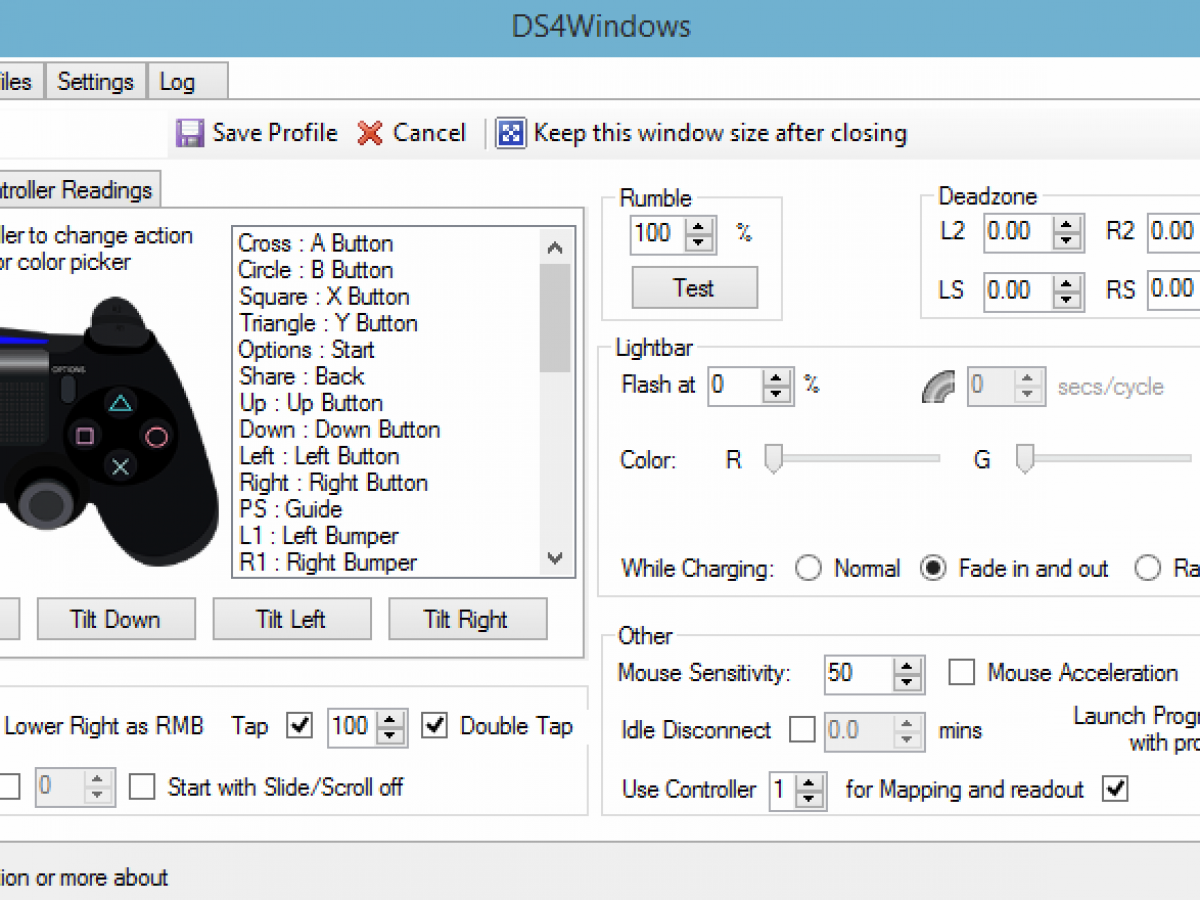
Task: Increase the Rumble percentage
Action: [701, 226]
